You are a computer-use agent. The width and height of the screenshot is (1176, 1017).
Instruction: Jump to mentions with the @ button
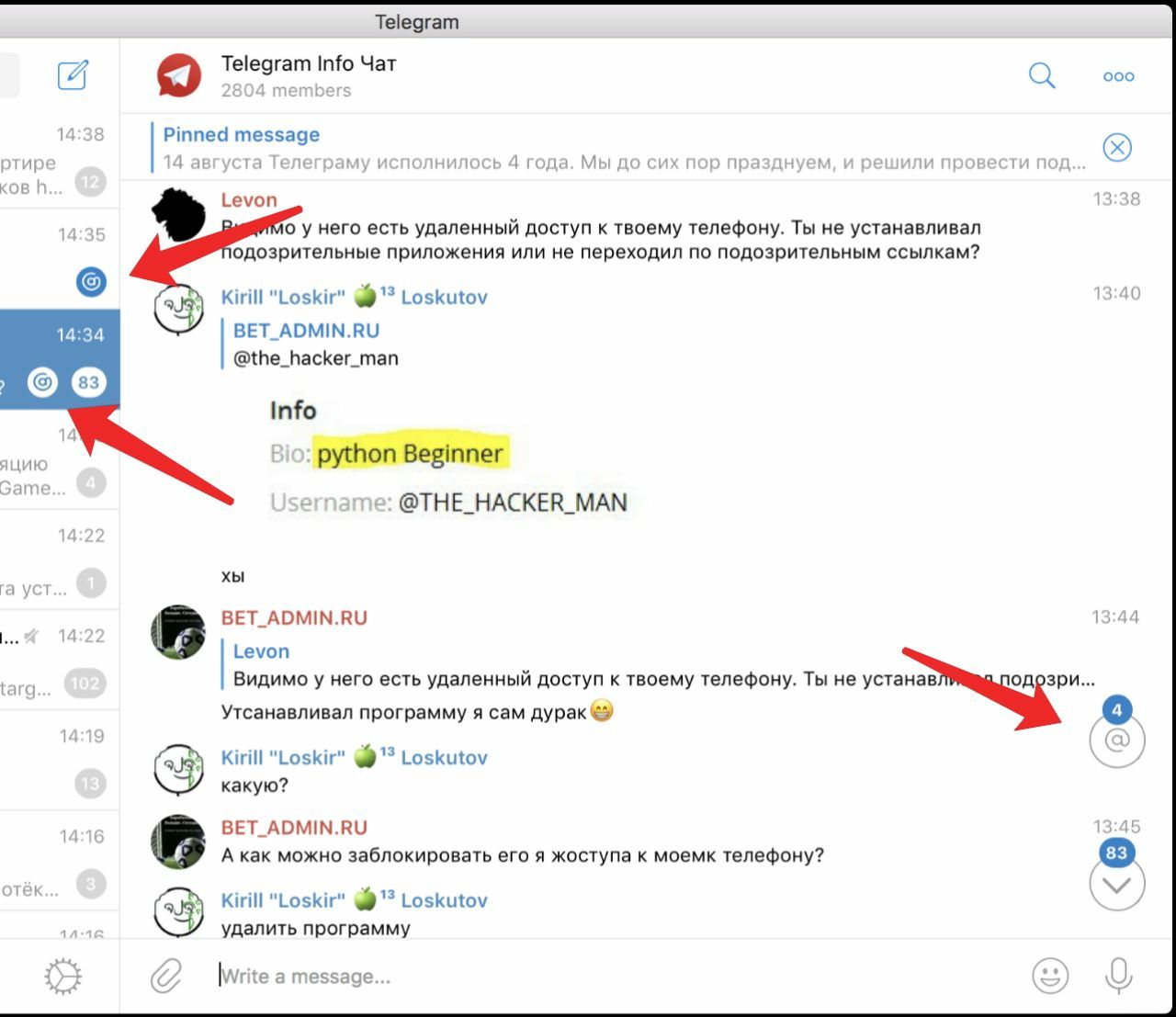pyautogui.click(x=1117, y=740)
